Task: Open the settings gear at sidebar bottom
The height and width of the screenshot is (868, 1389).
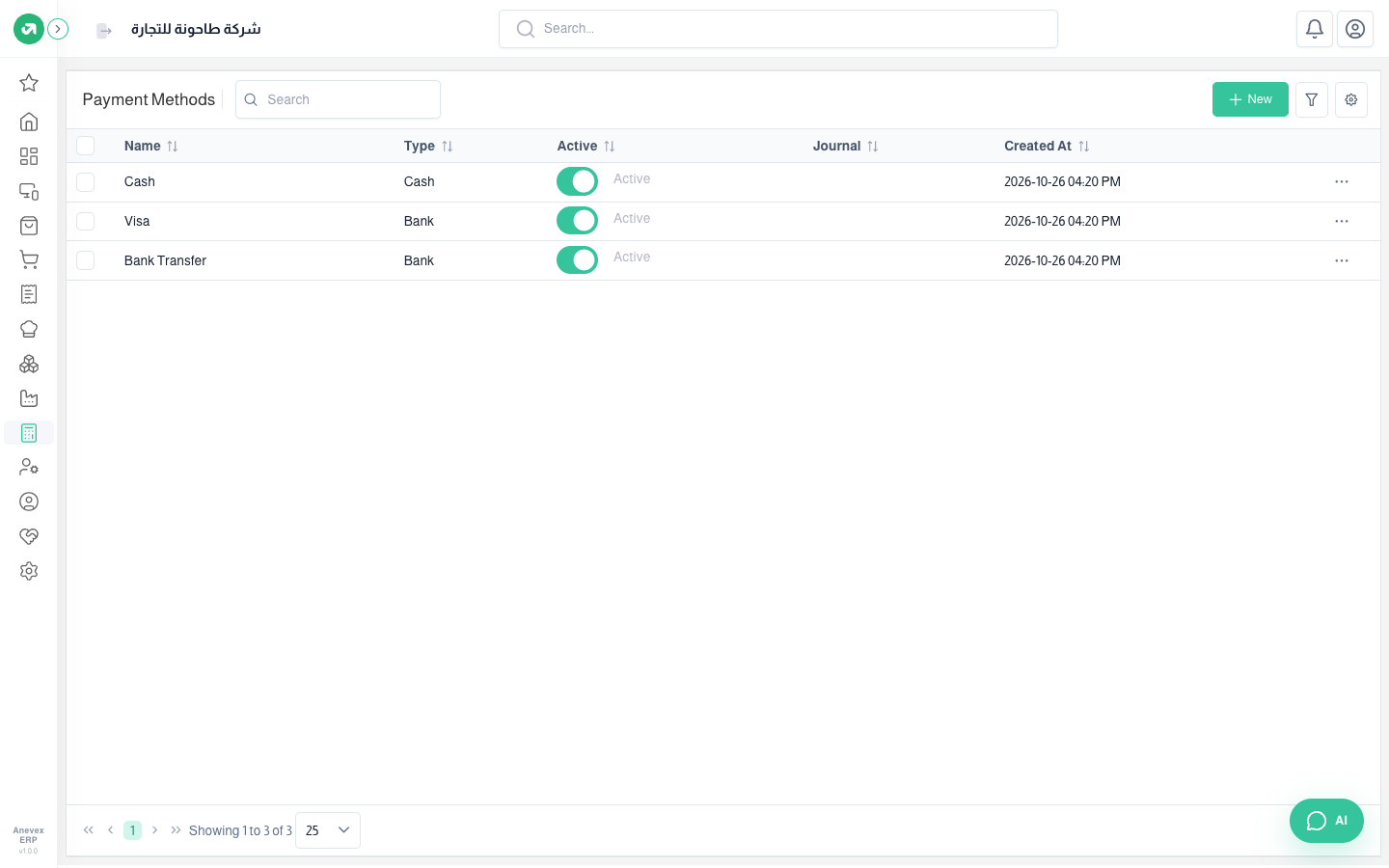Action: 29,571
